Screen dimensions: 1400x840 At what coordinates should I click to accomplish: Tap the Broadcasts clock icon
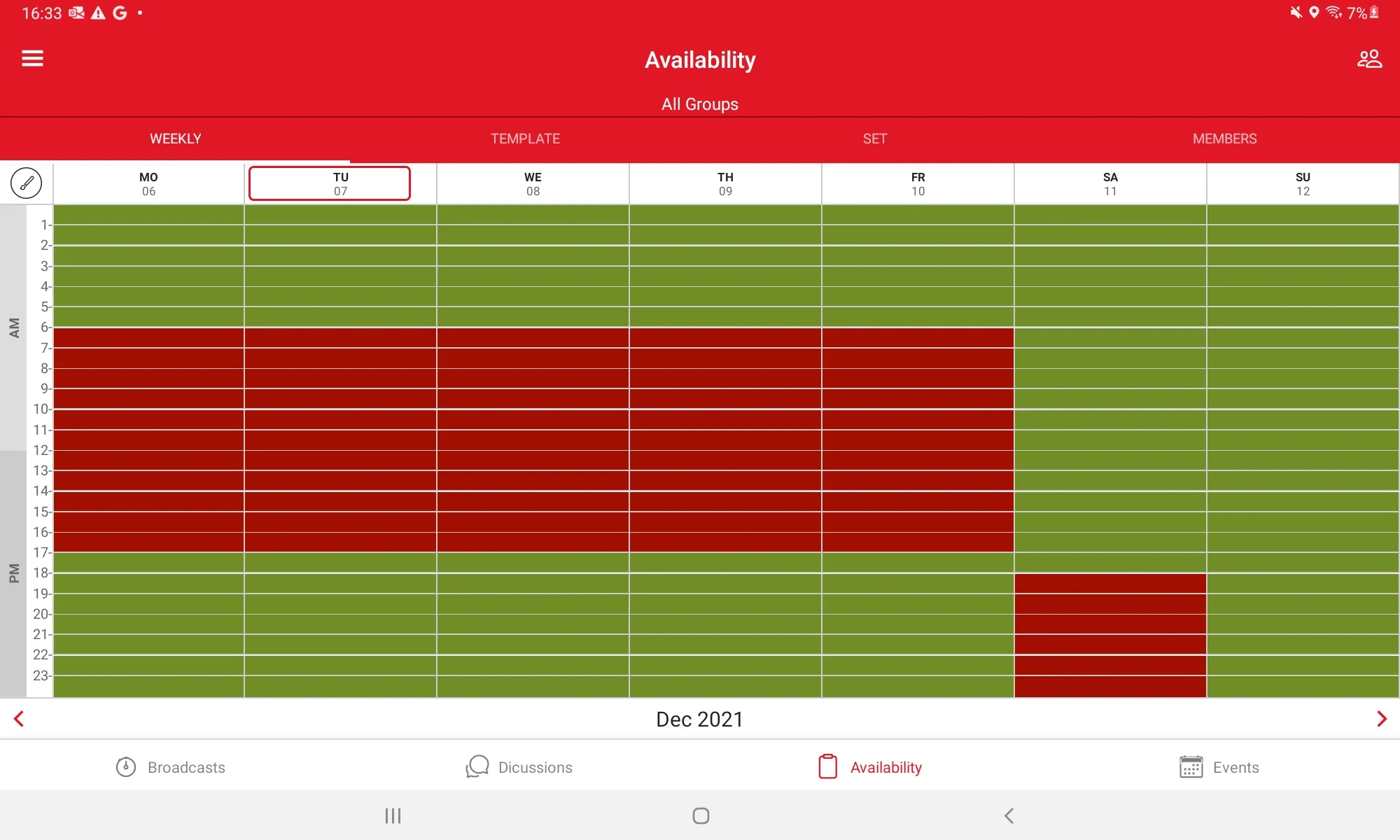click(126, 767)
